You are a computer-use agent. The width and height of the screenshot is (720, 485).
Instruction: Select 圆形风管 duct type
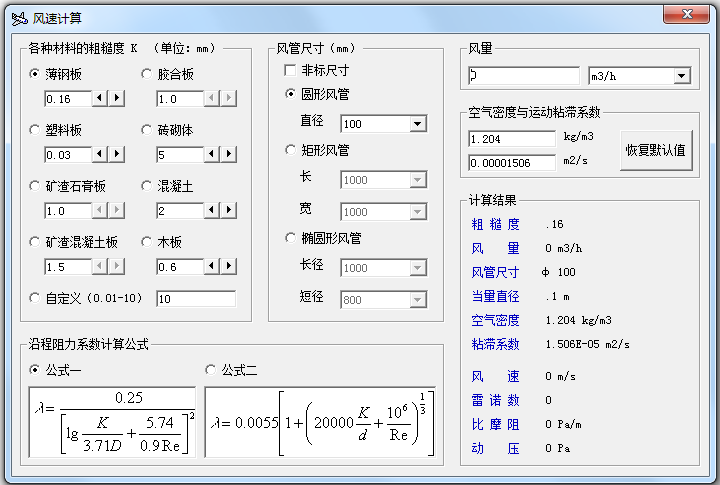coord(290,94)
